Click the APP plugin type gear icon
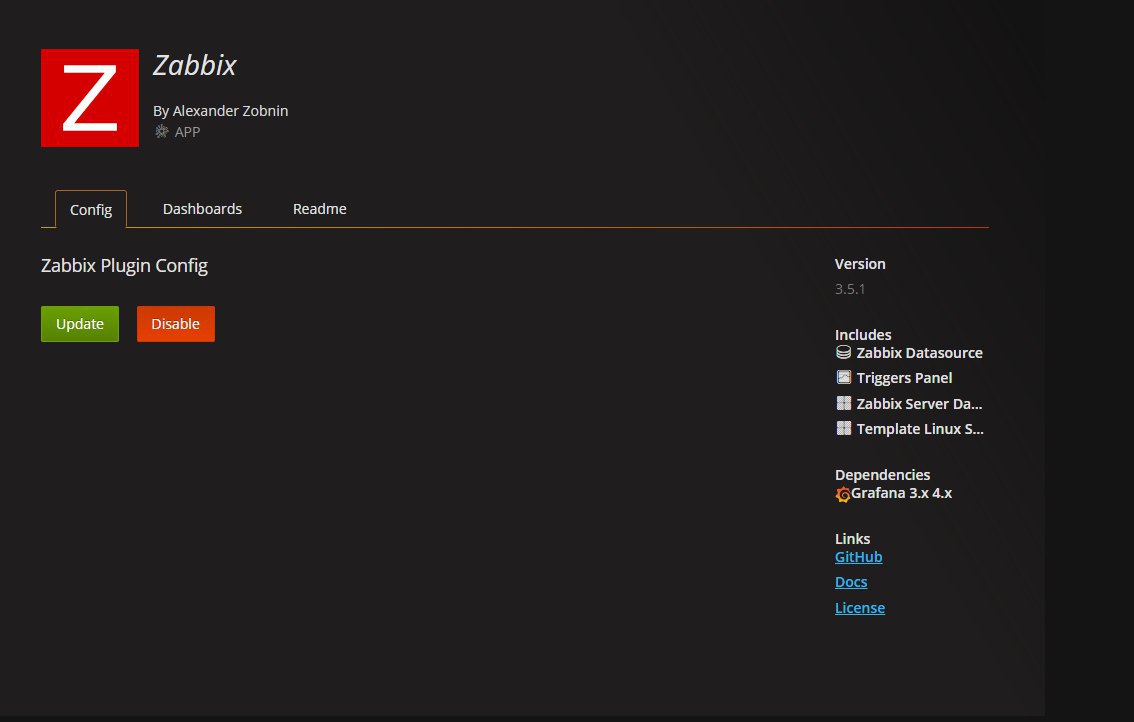 coord(161,132)
